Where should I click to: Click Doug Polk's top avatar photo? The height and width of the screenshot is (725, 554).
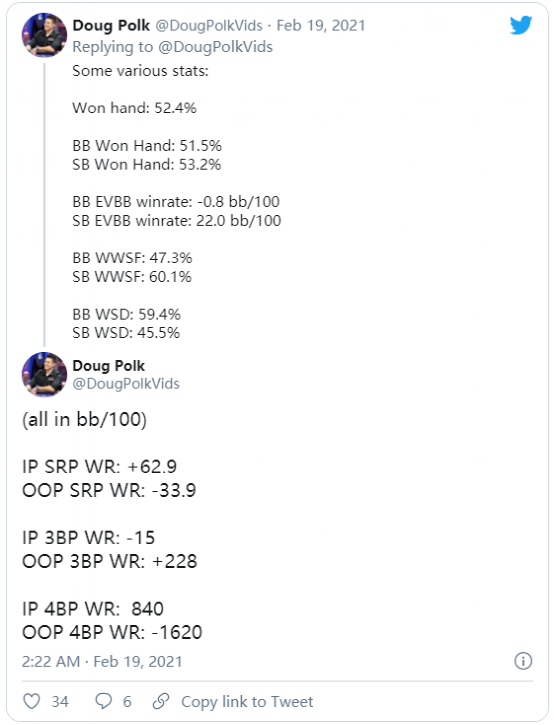coord(44,35)
